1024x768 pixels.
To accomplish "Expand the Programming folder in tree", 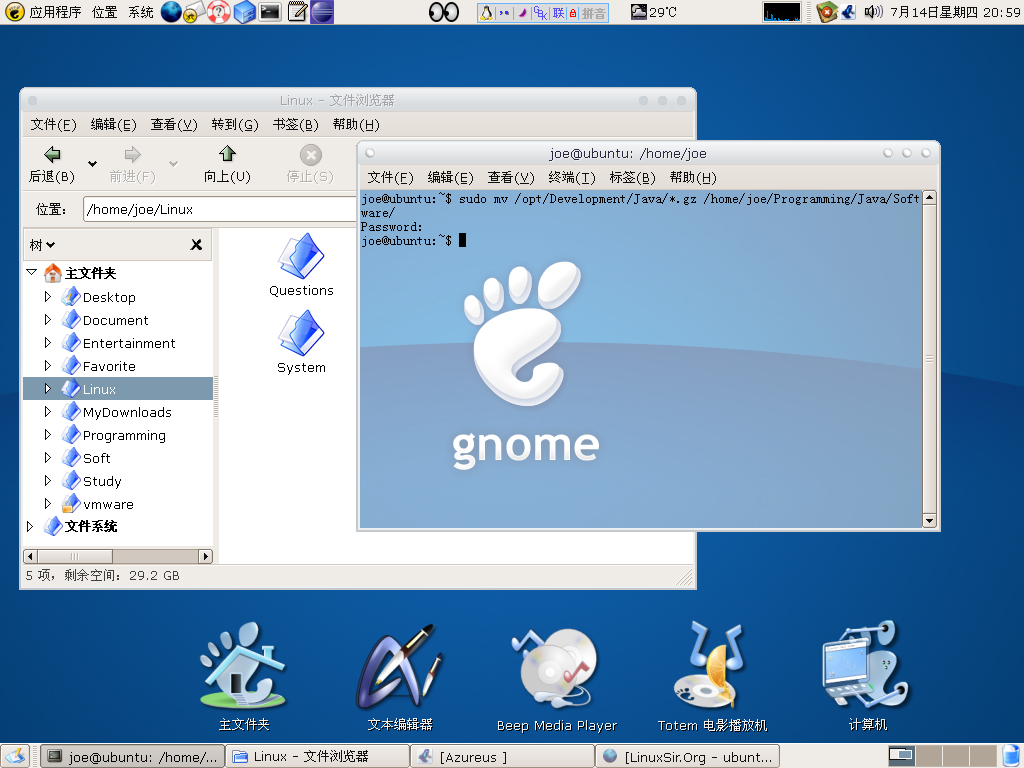I will (x=47, y=434).
